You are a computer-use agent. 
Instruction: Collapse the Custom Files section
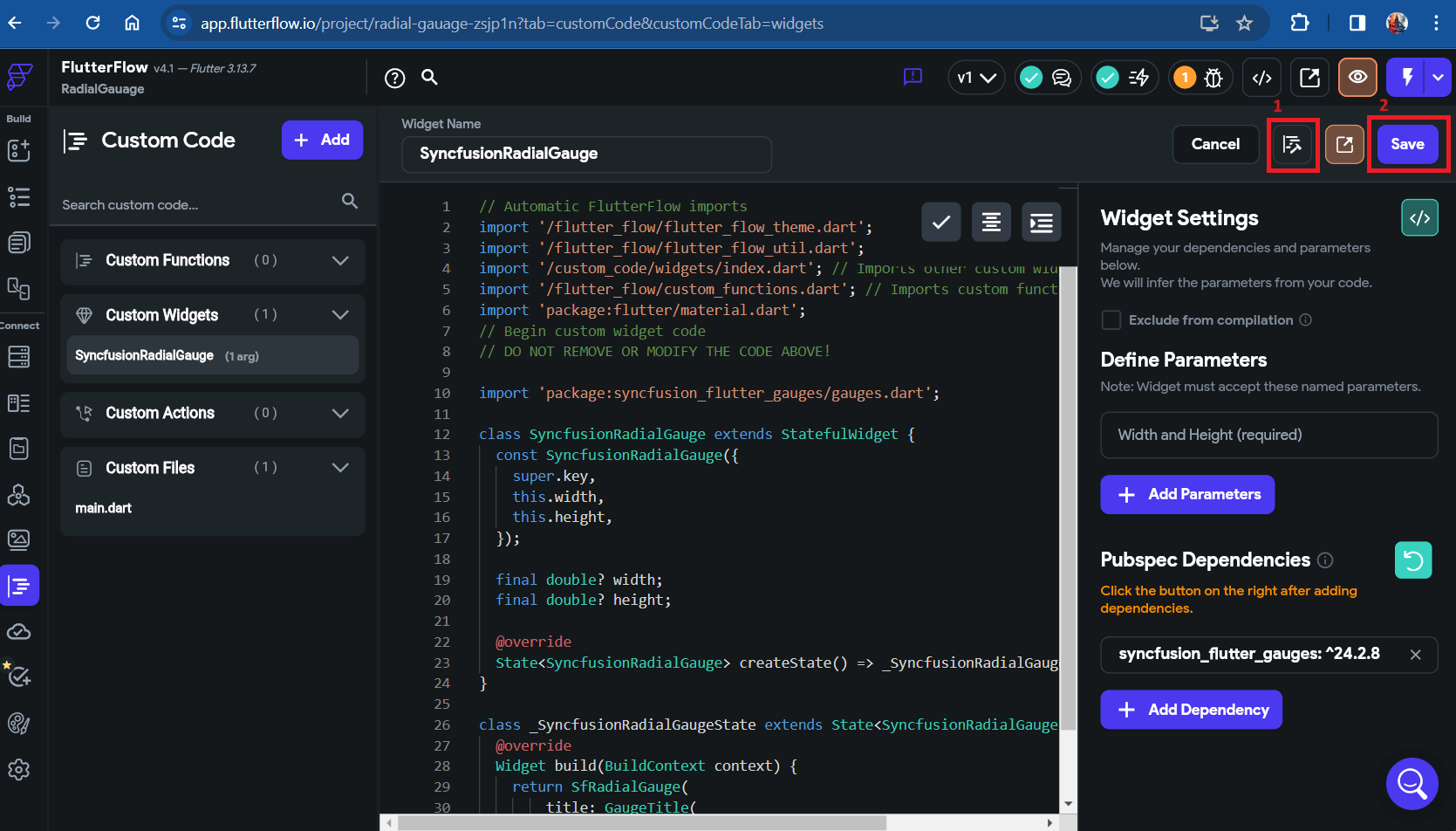[340, 468]
